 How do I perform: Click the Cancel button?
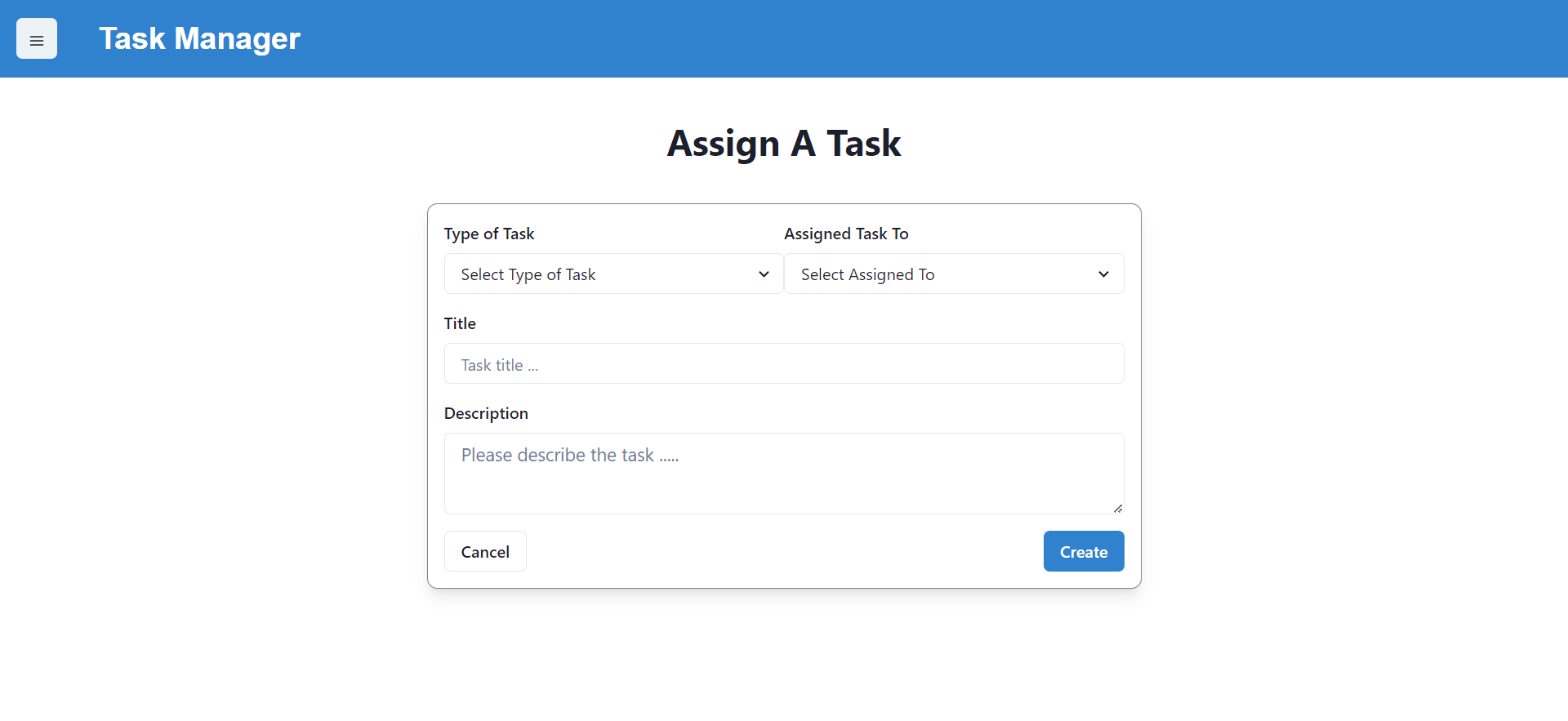(485, 551)
